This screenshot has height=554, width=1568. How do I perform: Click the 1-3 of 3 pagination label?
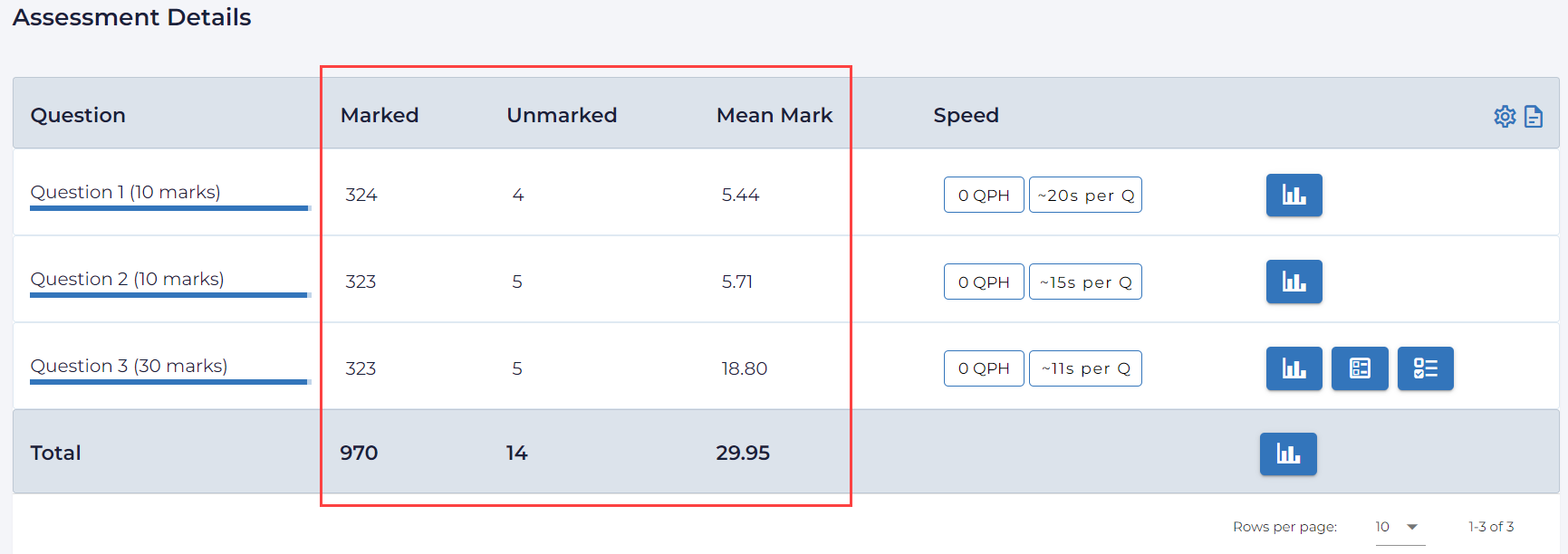click(x=1492, y=526)
